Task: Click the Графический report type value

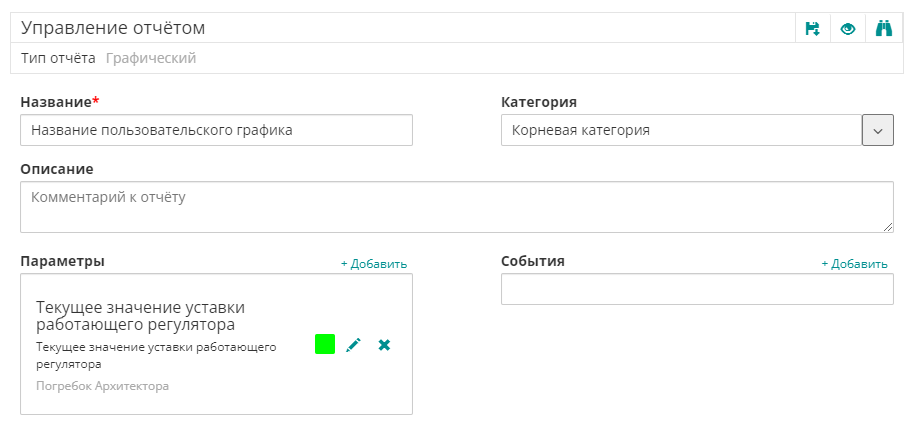Action: tap(151, 58)
